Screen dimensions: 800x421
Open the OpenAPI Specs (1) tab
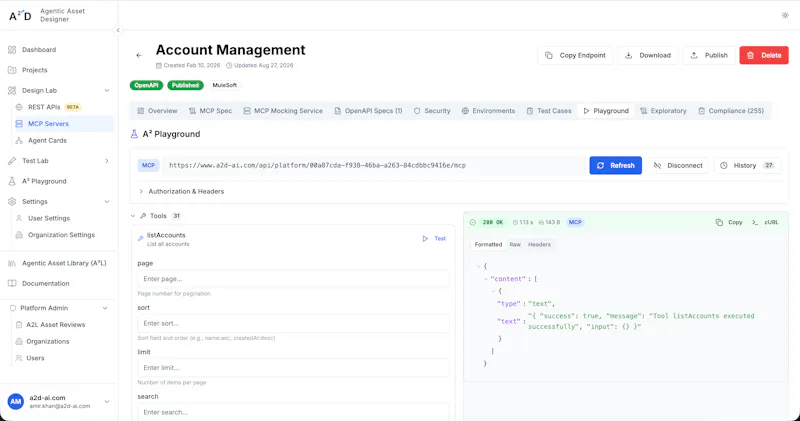point(368,111)
